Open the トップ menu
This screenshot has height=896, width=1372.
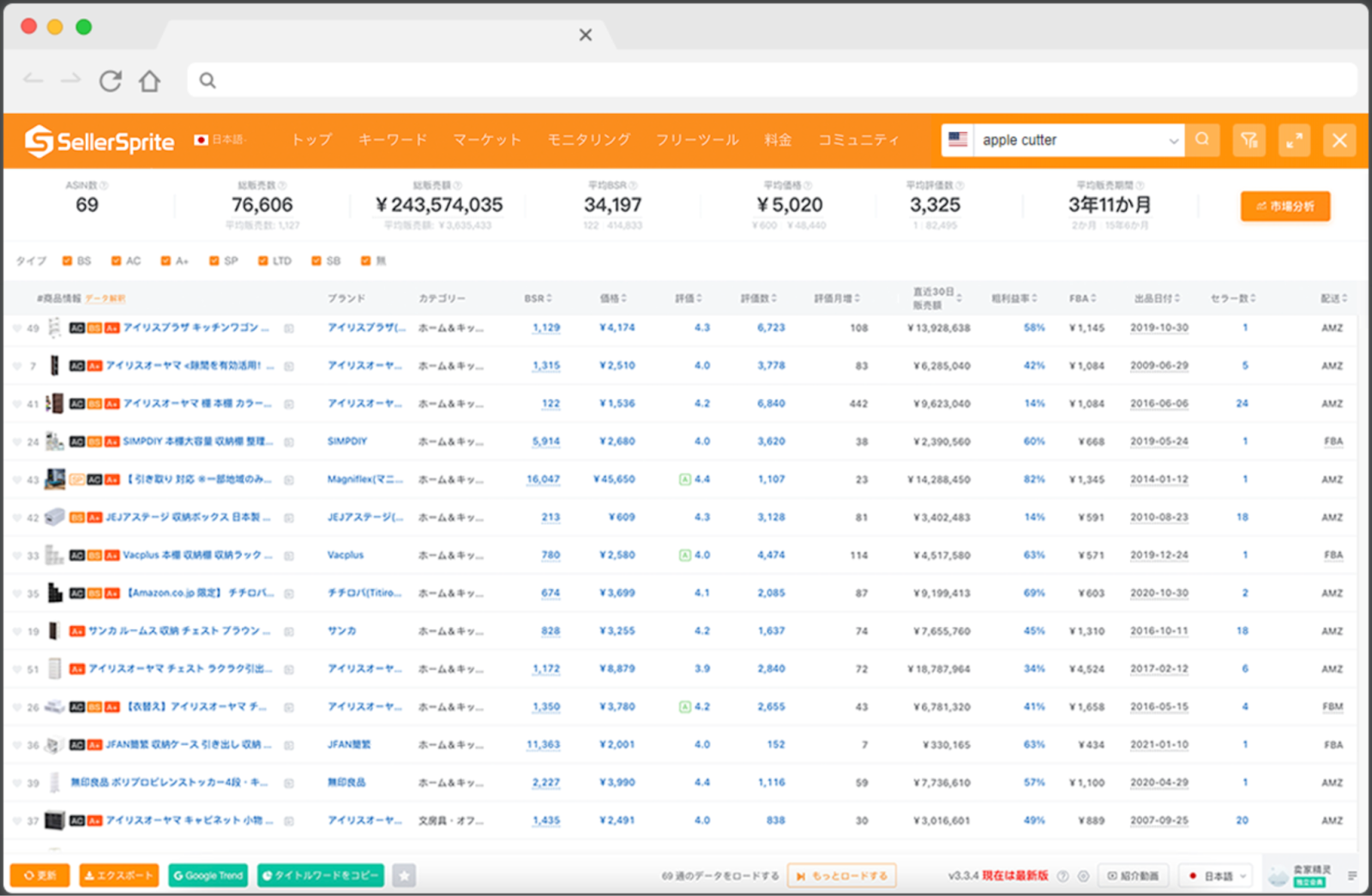coord(312,140)
